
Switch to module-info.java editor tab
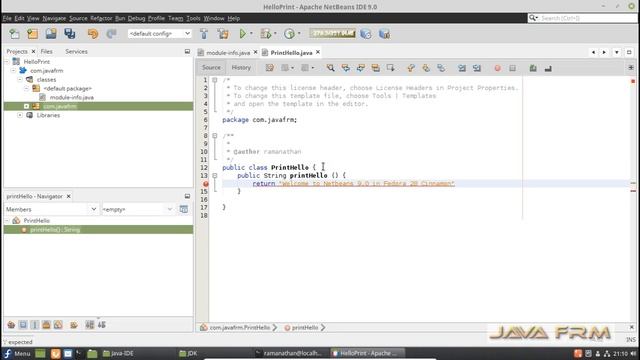click(228, 53)
